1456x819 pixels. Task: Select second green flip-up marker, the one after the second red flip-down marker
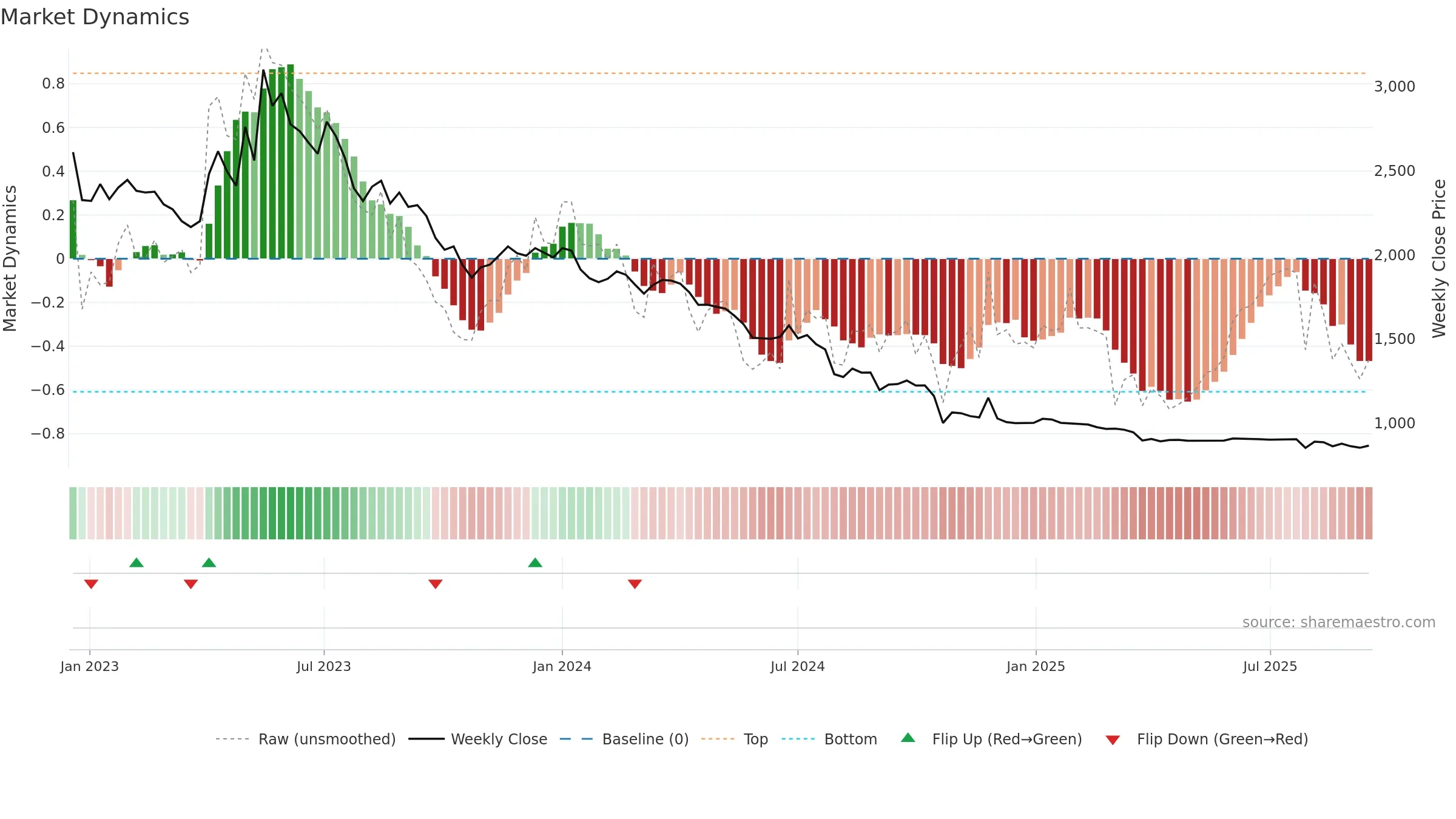point(209,562)
